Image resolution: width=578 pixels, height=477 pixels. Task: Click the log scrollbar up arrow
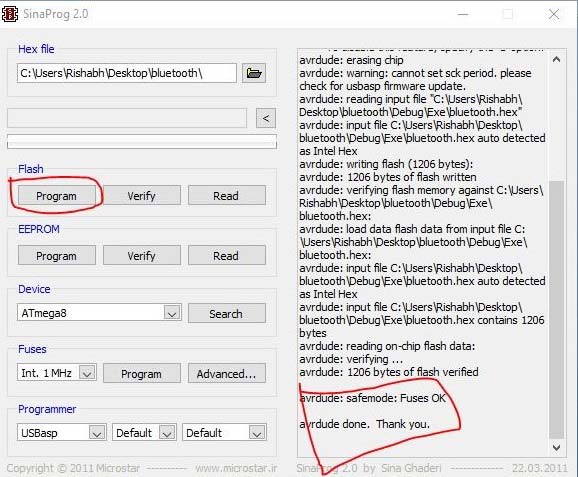coord(556,59)
